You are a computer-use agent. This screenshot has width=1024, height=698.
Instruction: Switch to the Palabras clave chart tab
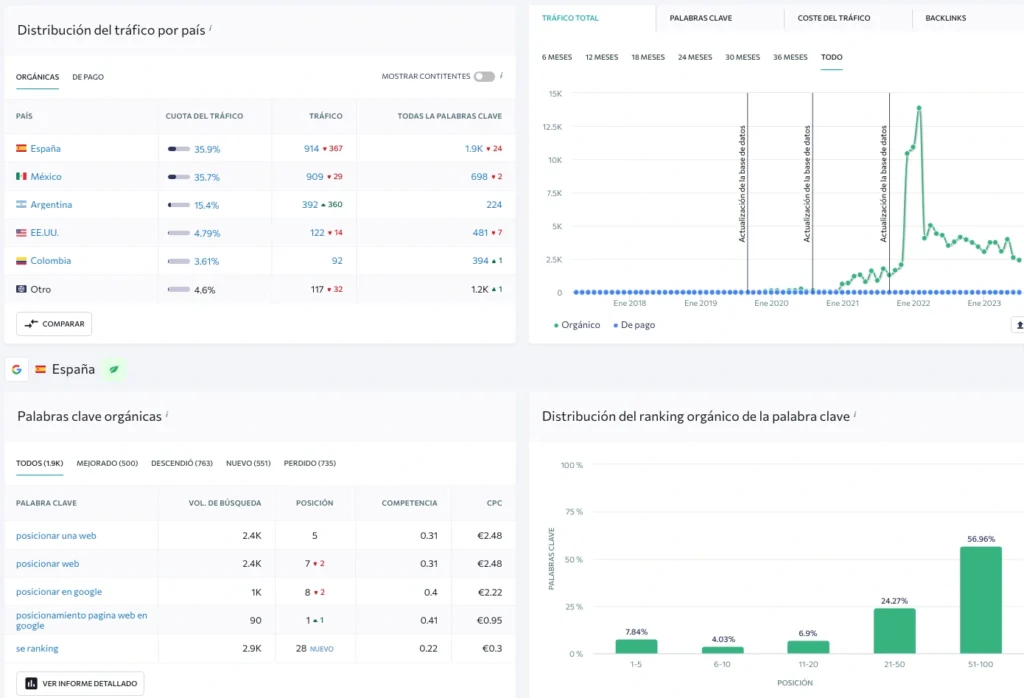(700, 18)
